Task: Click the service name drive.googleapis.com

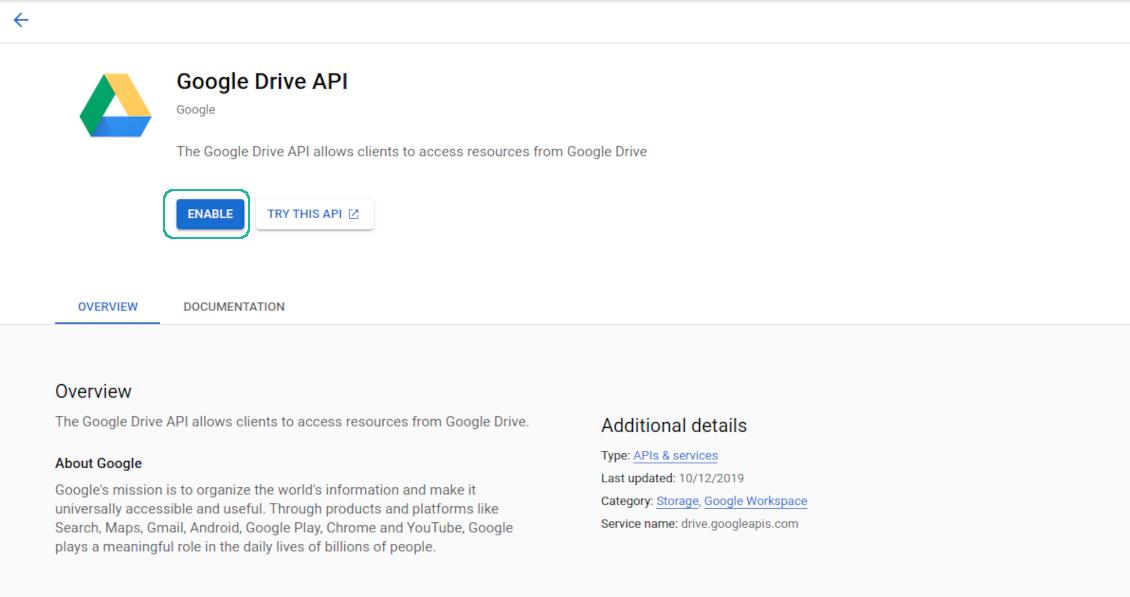Action: [739, 524]
